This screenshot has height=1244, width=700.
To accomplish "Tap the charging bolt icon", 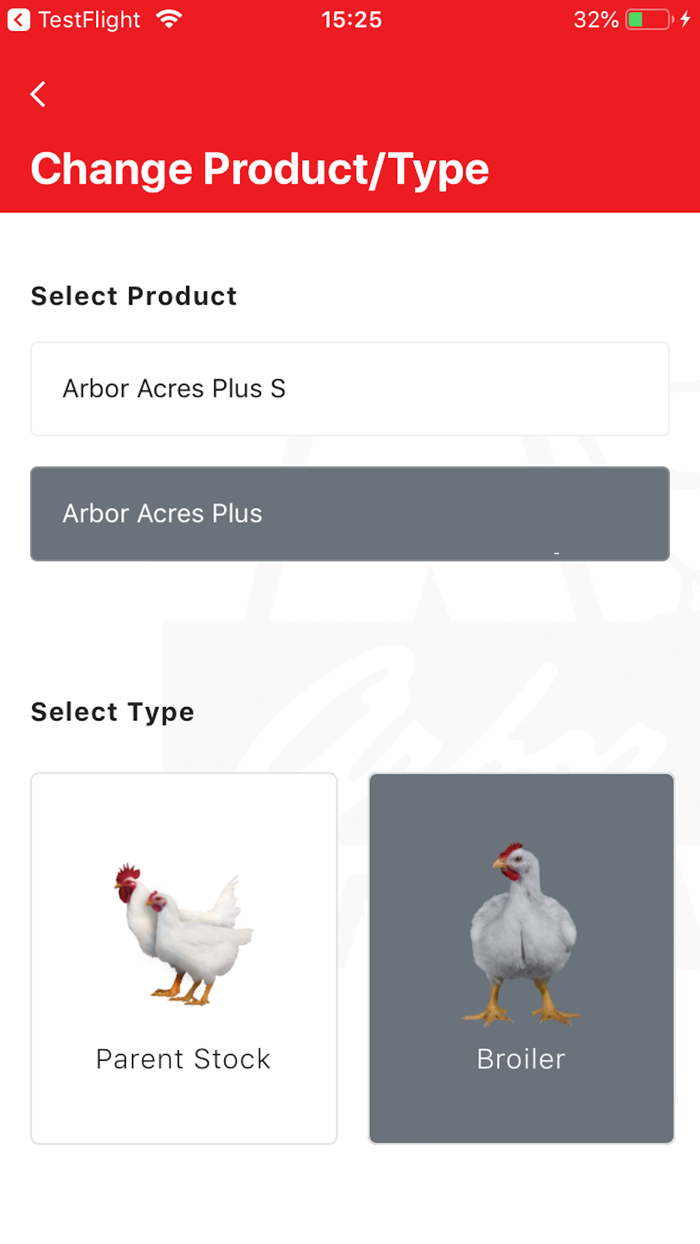I will tap(687, 18).
